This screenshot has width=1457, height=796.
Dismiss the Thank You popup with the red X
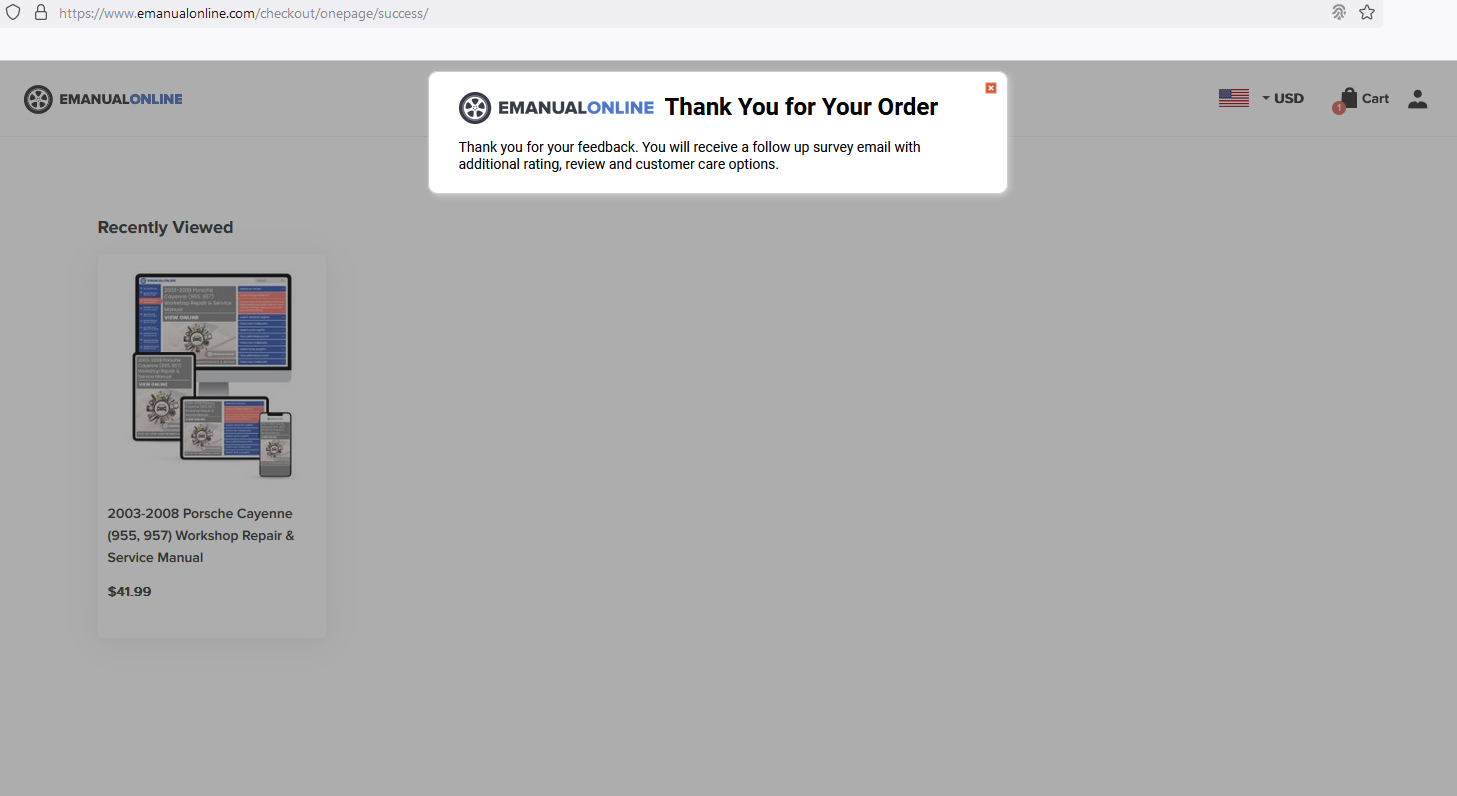(990, 88)
